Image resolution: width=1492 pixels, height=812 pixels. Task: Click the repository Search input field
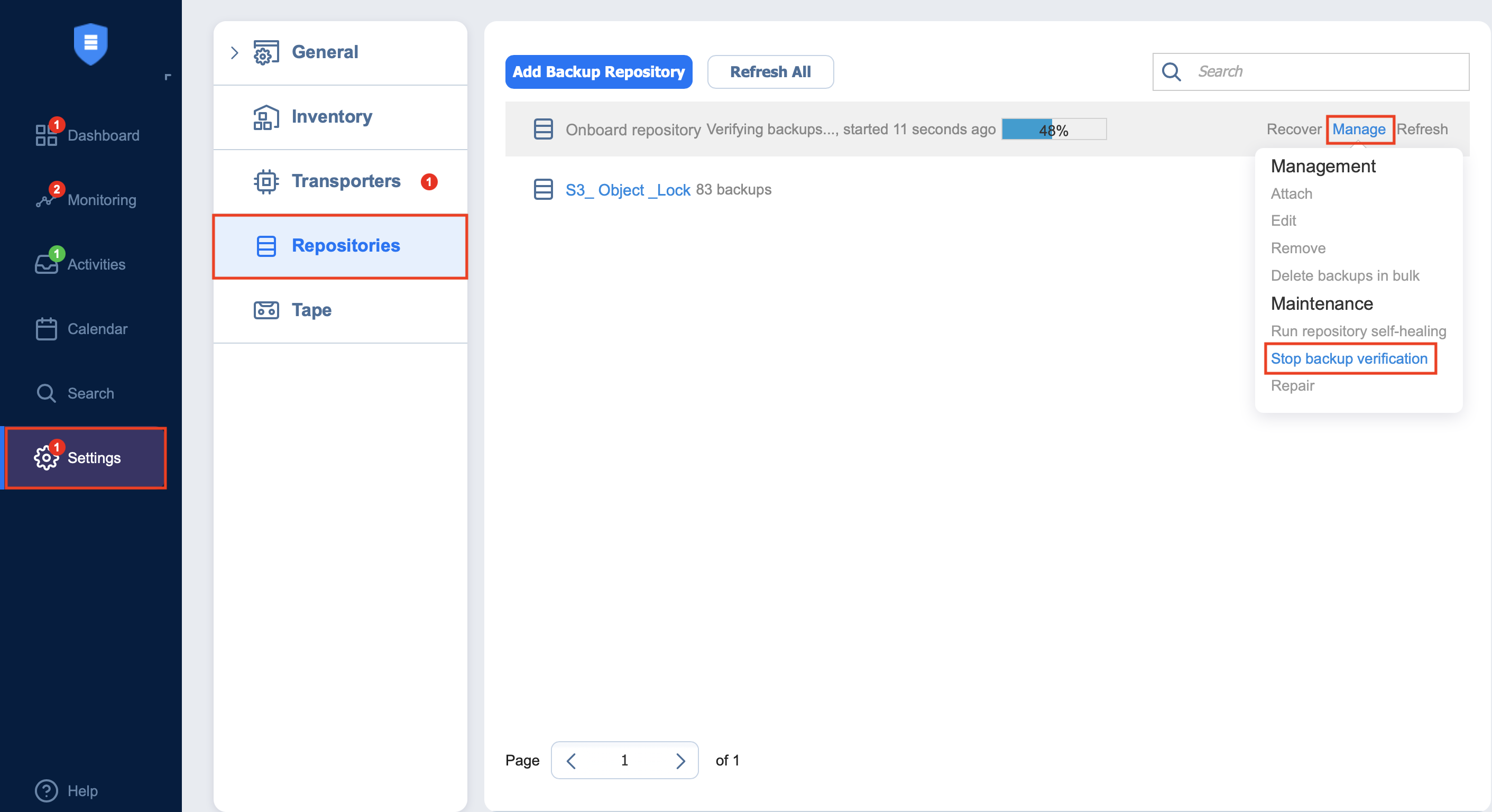tap(1311, 72)
